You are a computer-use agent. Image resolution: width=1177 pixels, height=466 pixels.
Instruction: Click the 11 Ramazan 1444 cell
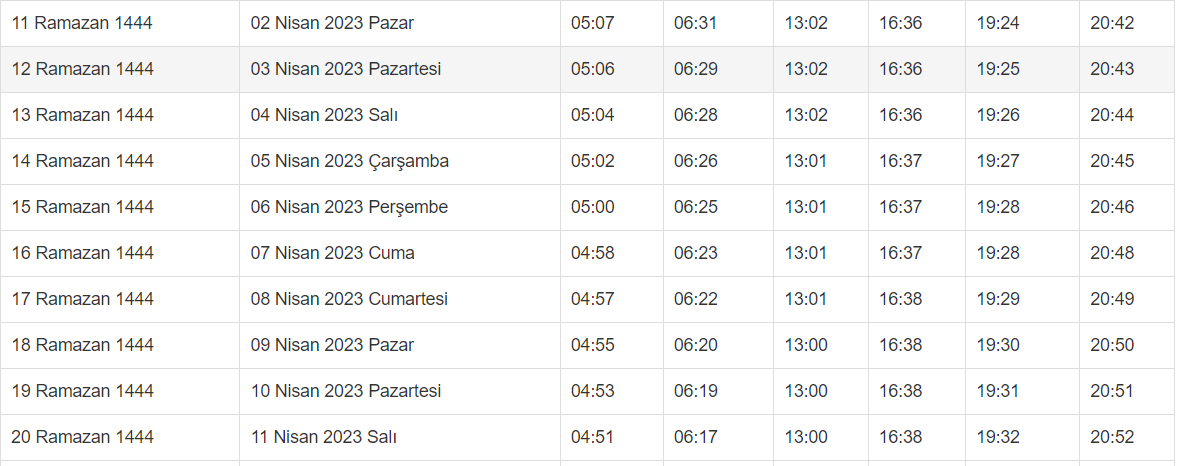point(82,23)
